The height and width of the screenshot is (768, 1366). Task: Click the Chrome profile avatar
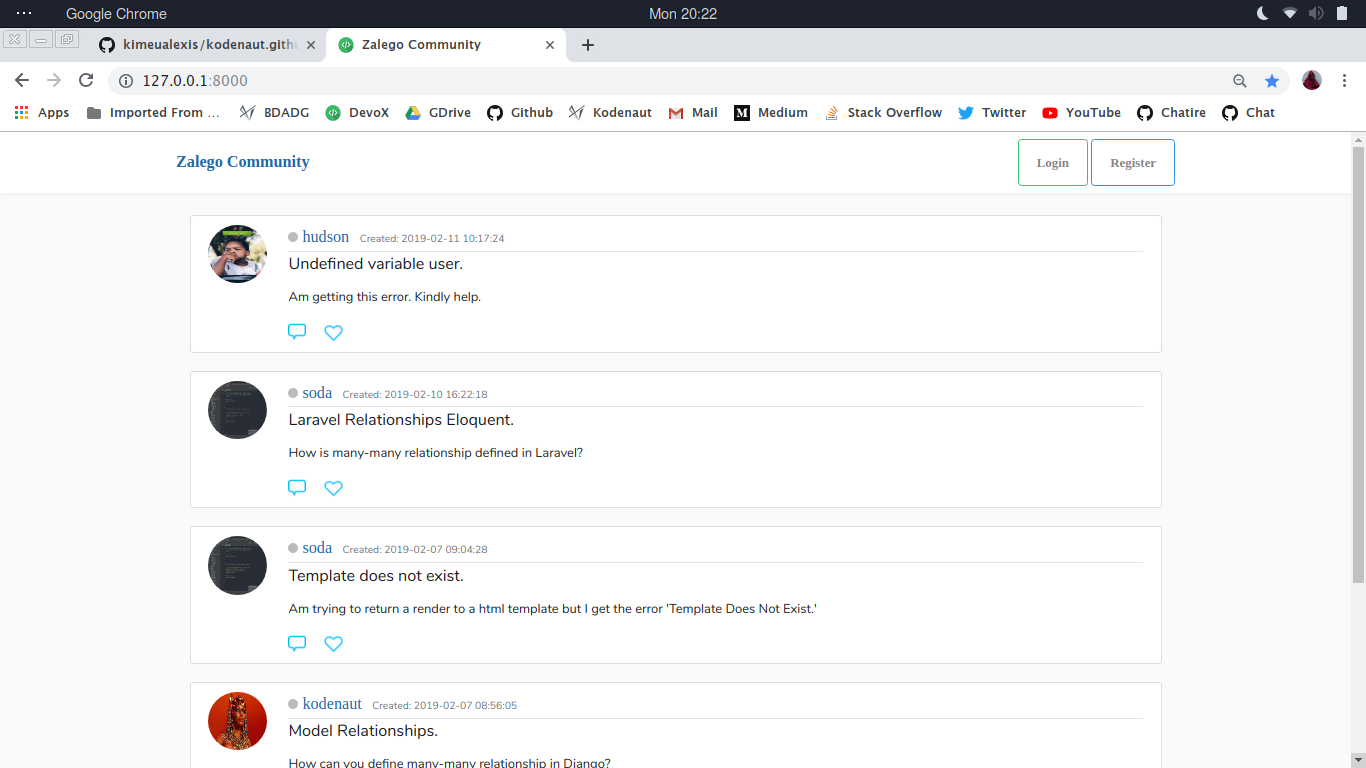(1312, 81)
